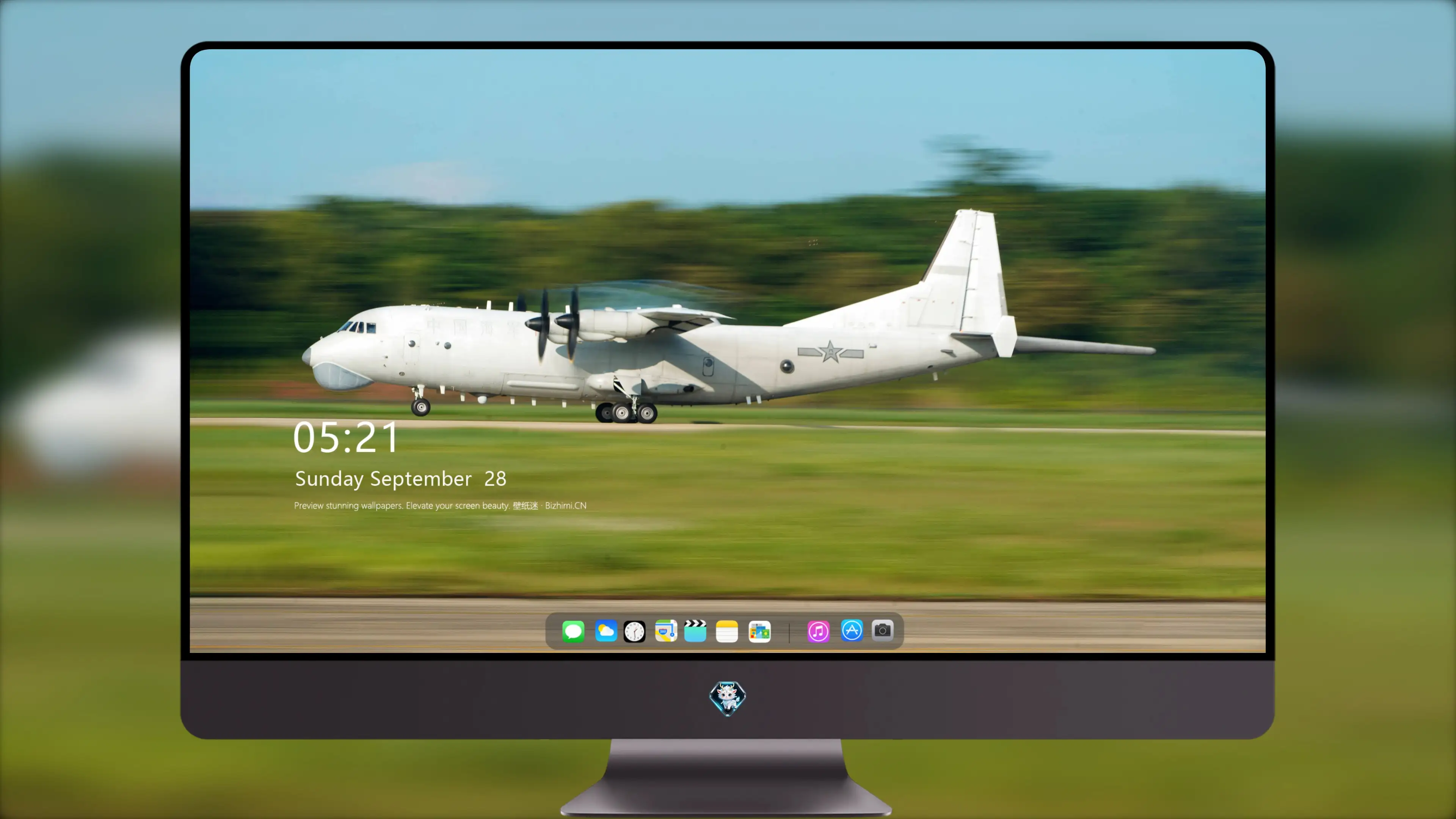Open the Maps app in the dock
Screen dimensions: 1456x819
666,631
